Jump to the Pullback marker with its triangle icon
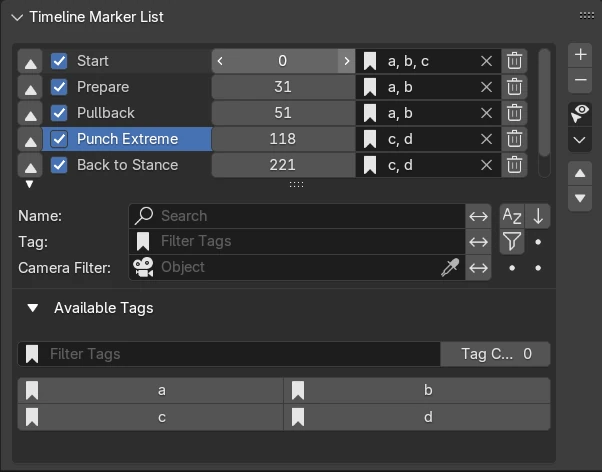 (30, 114)
